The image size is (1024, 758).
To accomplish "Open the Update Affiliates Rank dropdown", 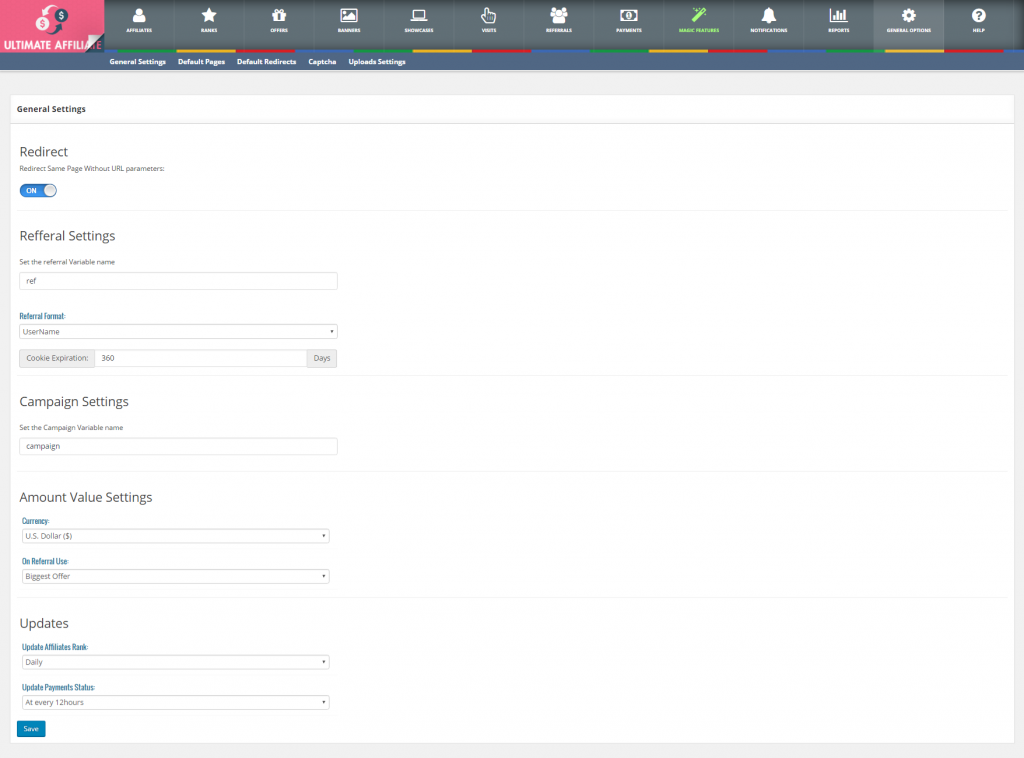I will pos(176,662).
